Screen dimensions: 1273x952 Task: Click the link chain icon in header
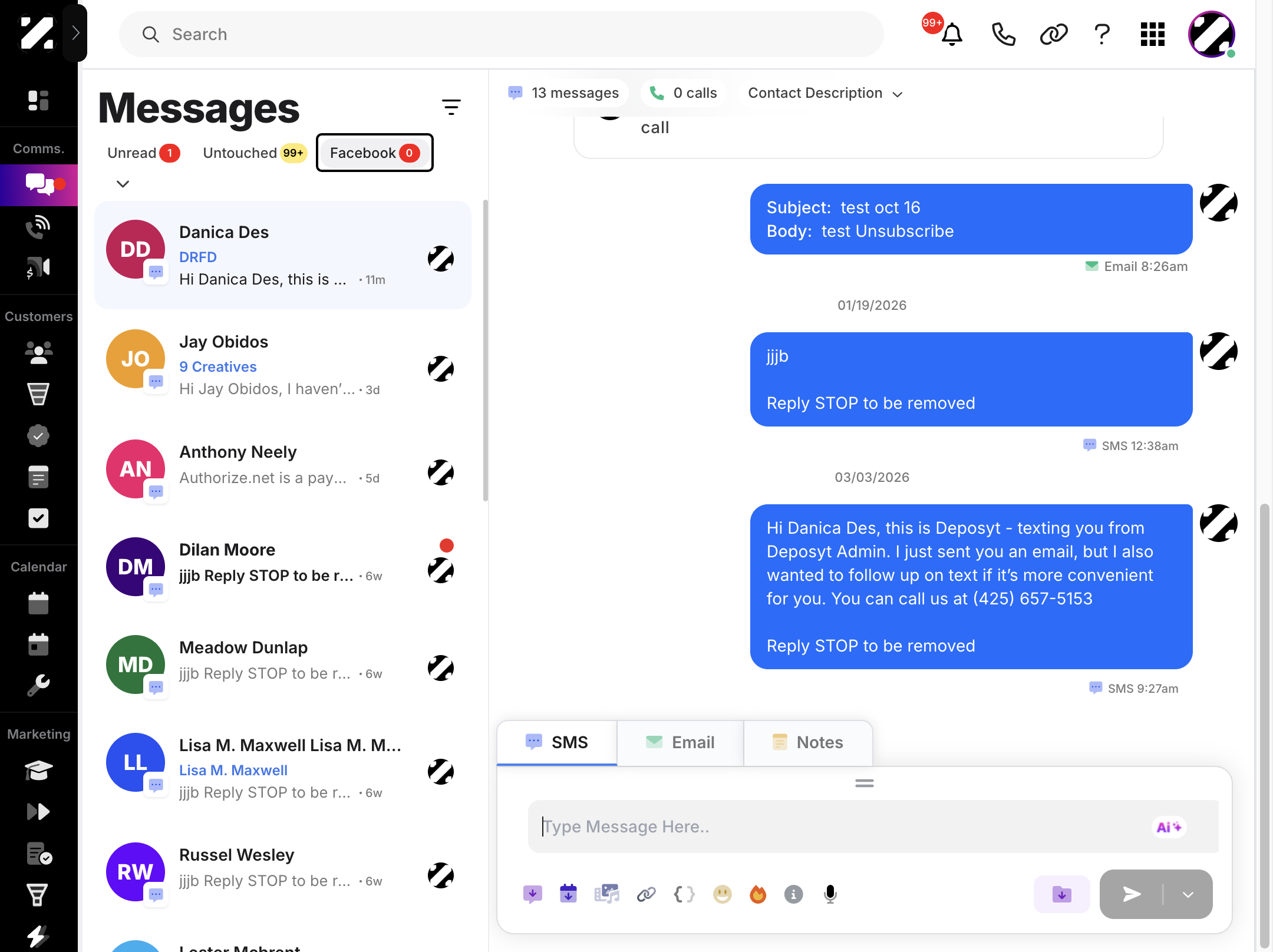pyautogui.click(x=1054, y=34)
